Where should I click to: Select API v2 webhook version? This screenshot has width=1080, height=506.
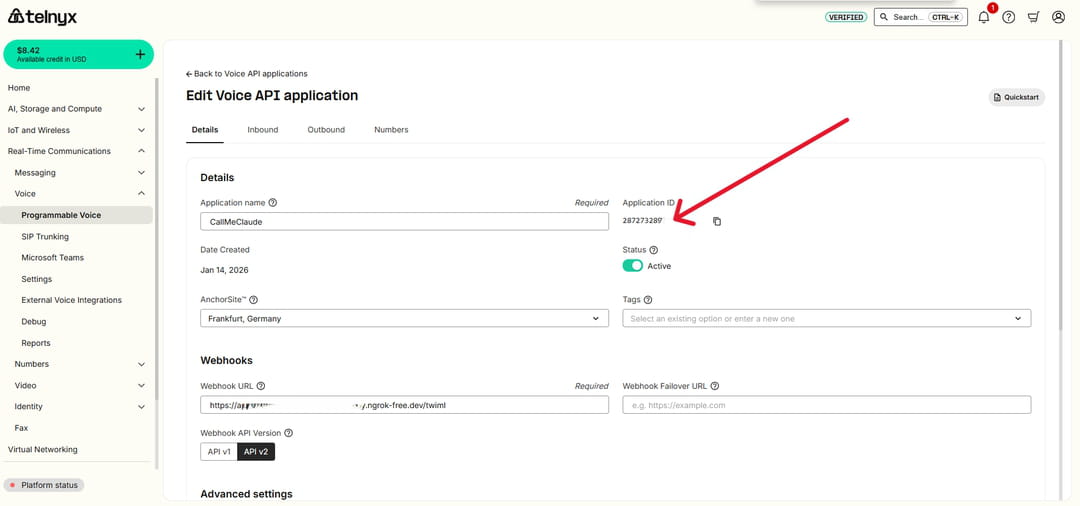pyautogui.click(x=256, y=452)
